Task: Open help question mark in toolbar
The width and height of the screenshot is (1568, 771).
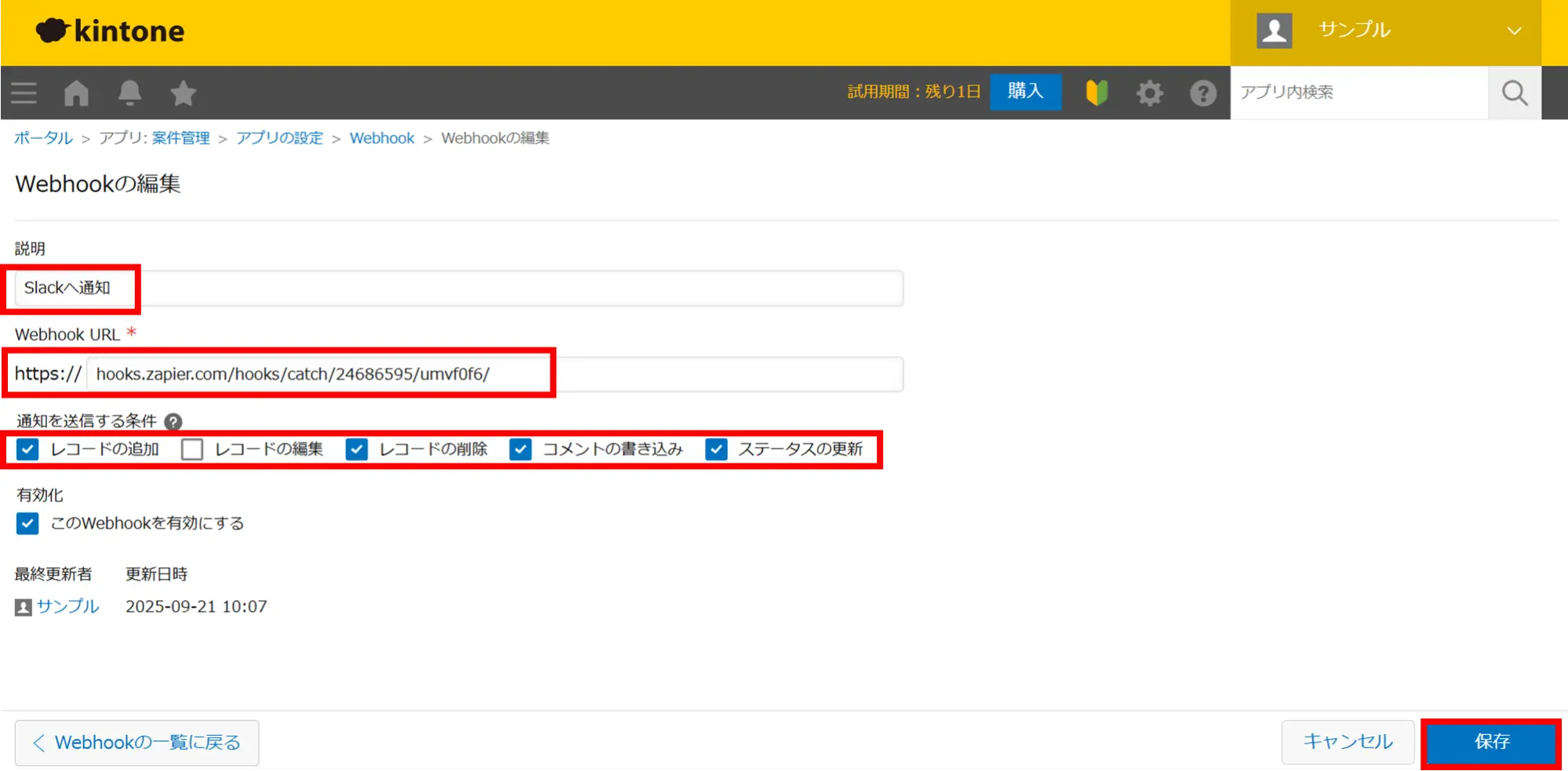Action: click(1202, 93)
